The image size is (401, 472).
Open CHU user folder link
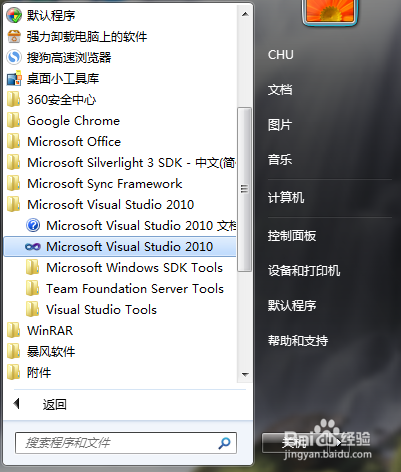281,55
